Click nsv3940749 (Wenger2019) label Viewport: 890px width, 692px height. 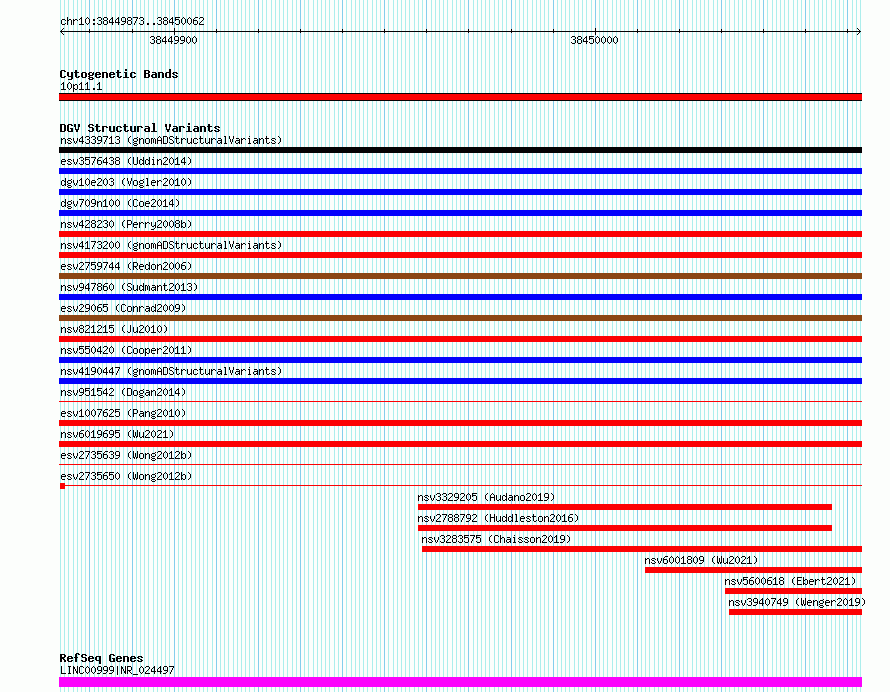pyautogui.click(x=797, y=602)
